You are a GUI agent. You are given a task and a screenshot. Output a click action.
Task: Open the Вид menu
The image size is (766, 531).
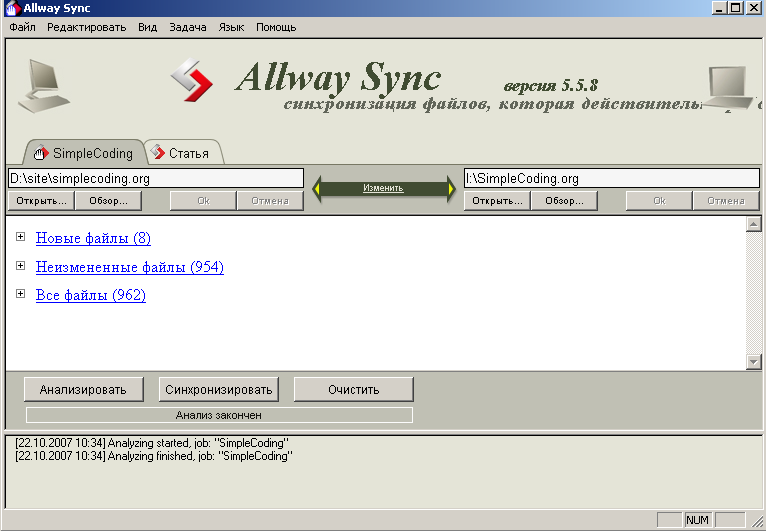tap(147, 27)
